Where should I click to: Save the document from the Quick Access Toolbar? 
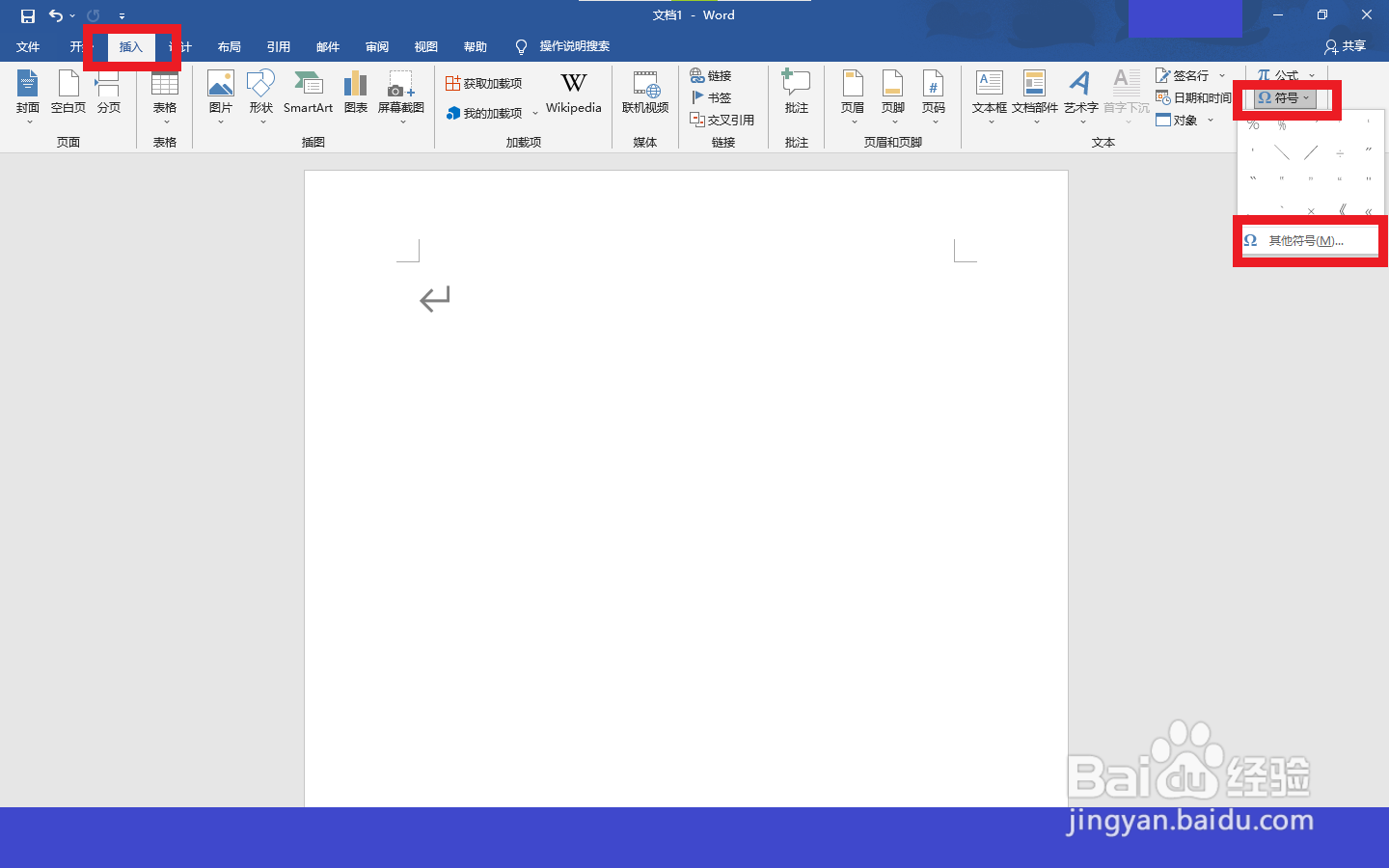pos(28,15)
